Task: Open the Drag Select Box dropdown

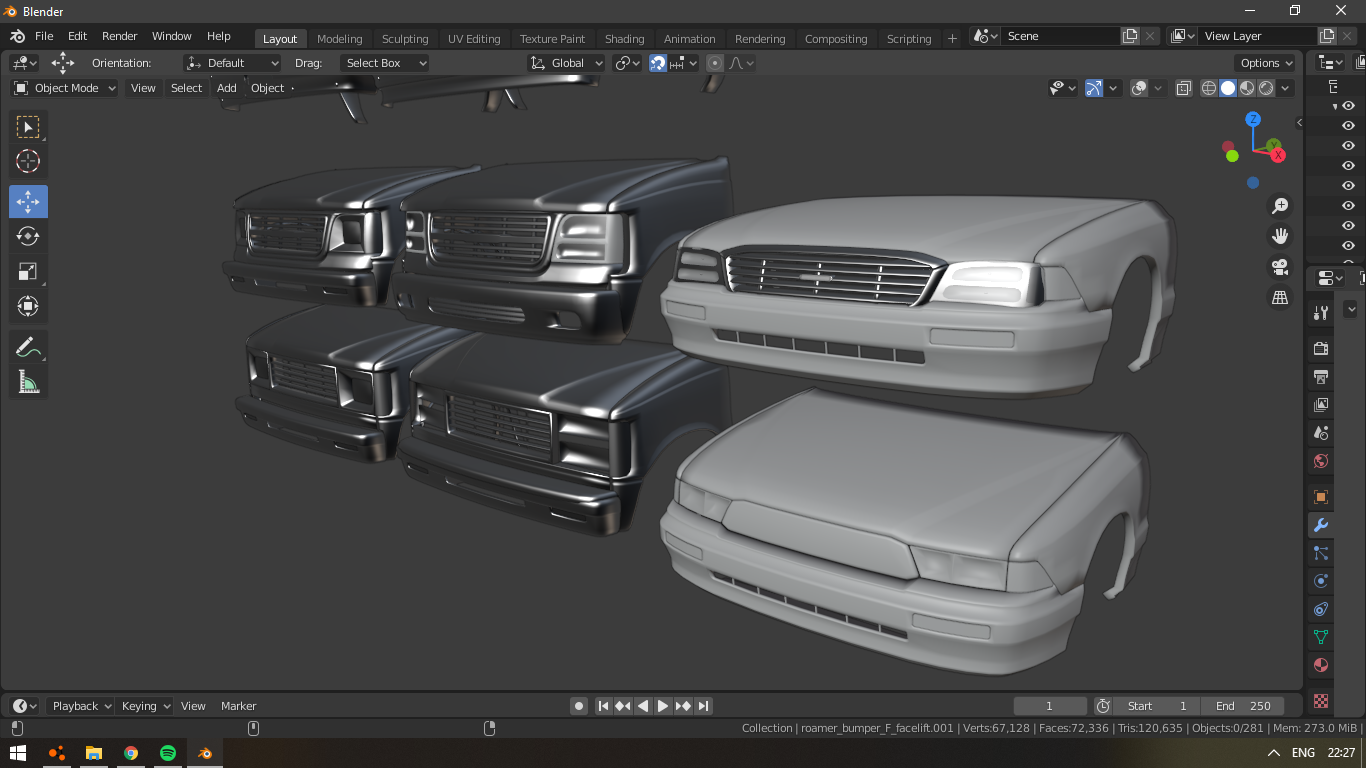Action: 384,63
